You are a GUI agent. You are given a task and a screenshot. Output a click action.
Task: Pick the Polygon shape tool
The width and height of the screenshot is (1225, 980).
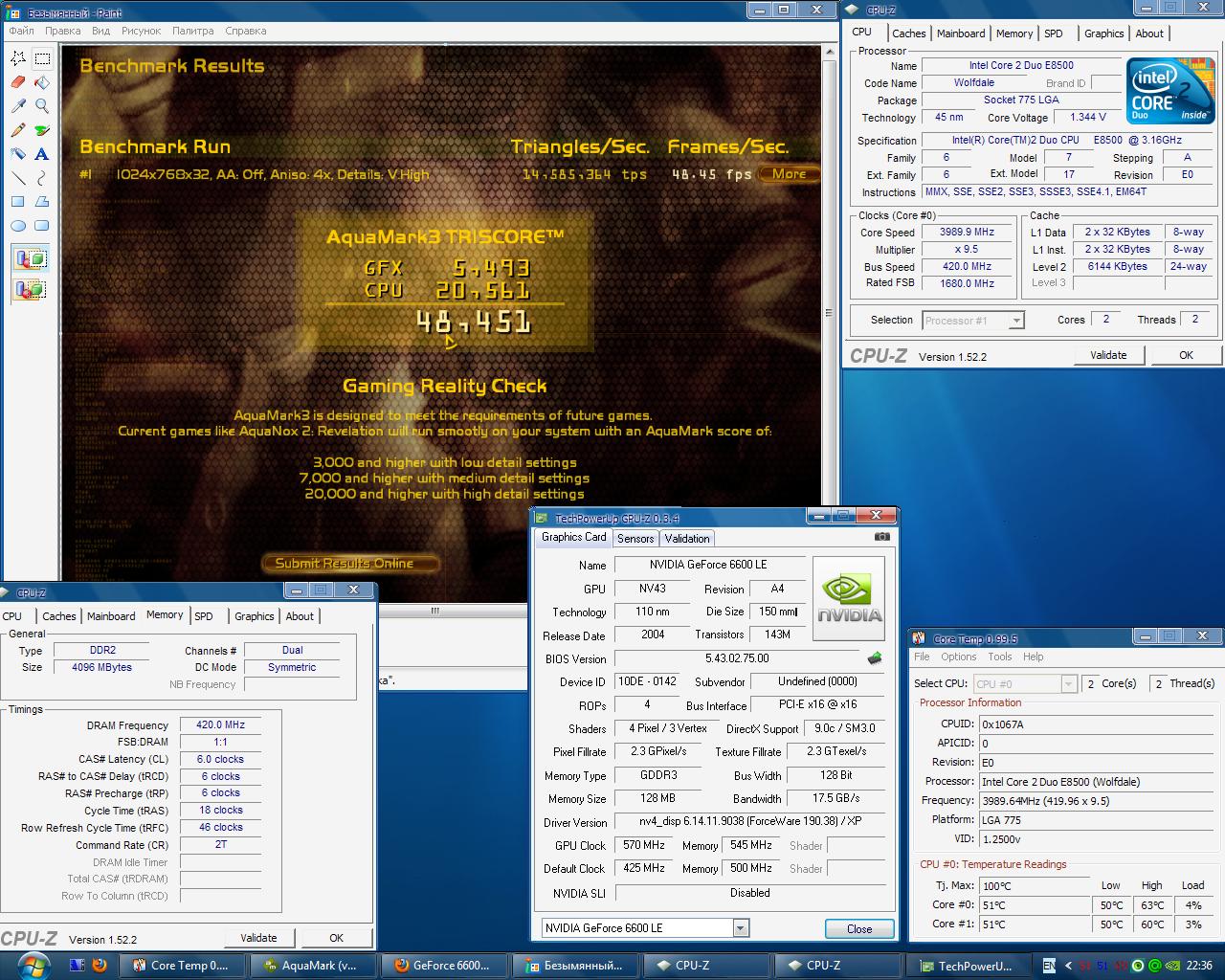(x=42, y=202)
